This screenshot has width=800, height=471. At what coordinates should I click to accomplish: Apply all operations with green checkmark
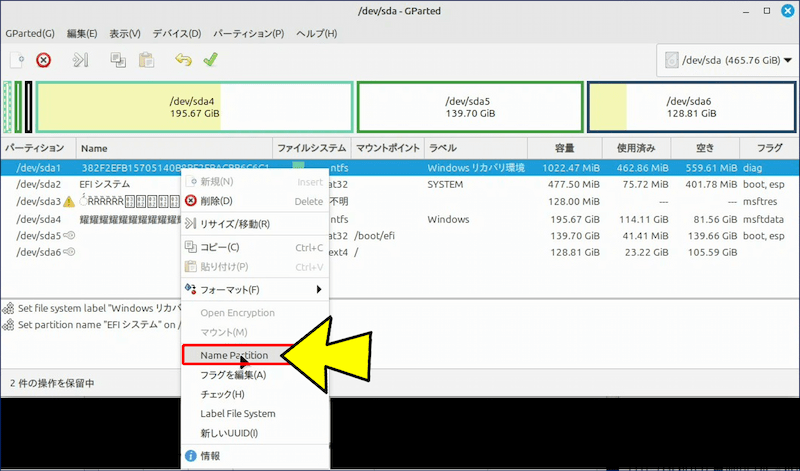pos(210,60)
